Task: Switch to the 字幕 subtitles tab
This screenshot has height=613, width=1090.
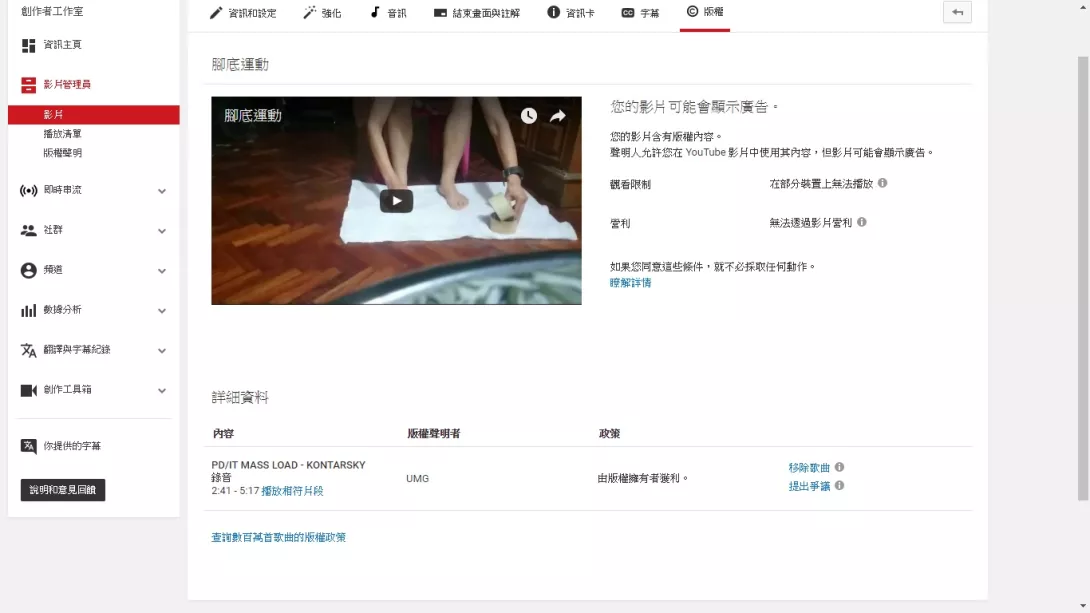Action: pos(640,13)
